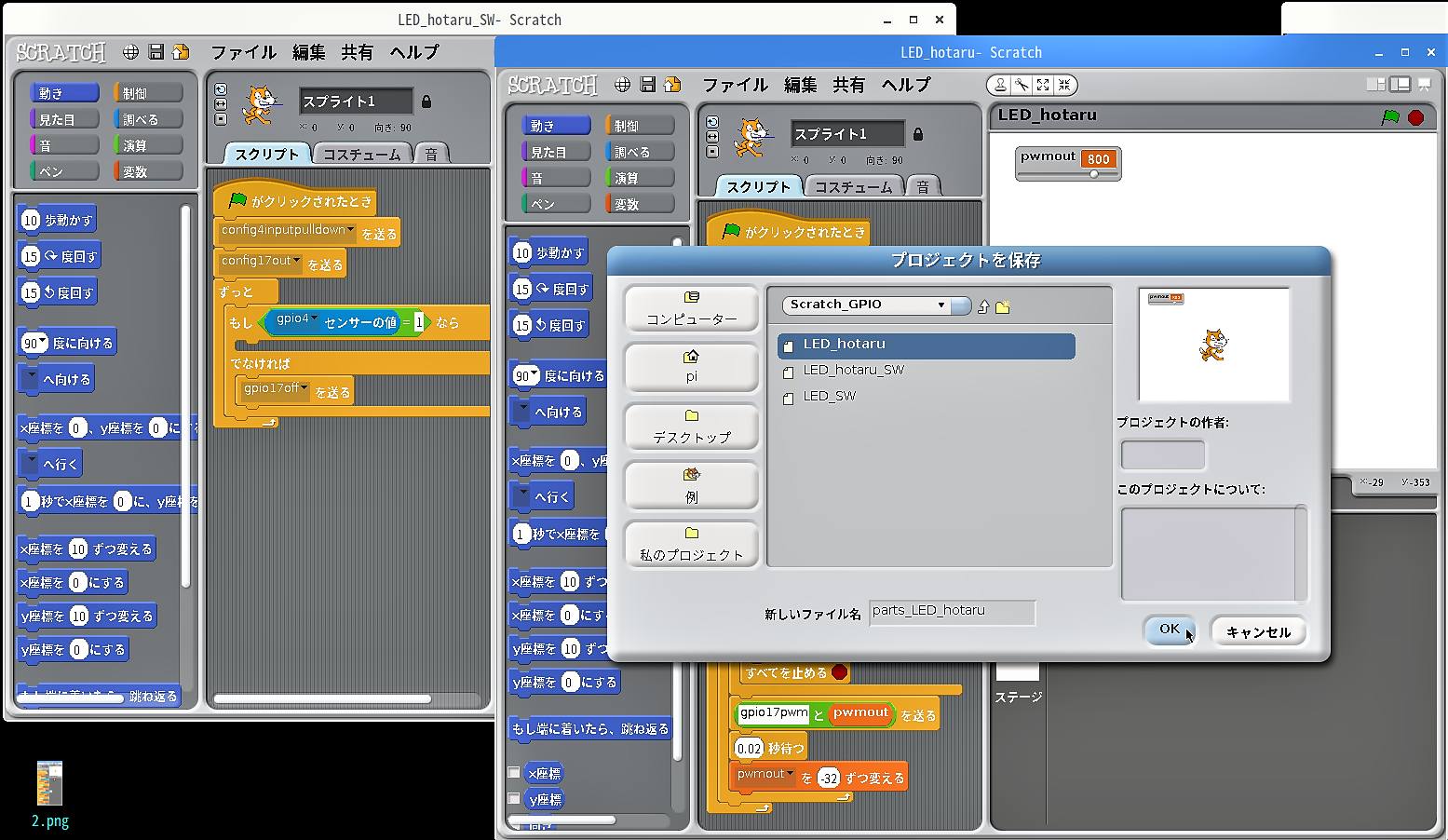Select the grow sprite tool

click(x=1043, y=85)
